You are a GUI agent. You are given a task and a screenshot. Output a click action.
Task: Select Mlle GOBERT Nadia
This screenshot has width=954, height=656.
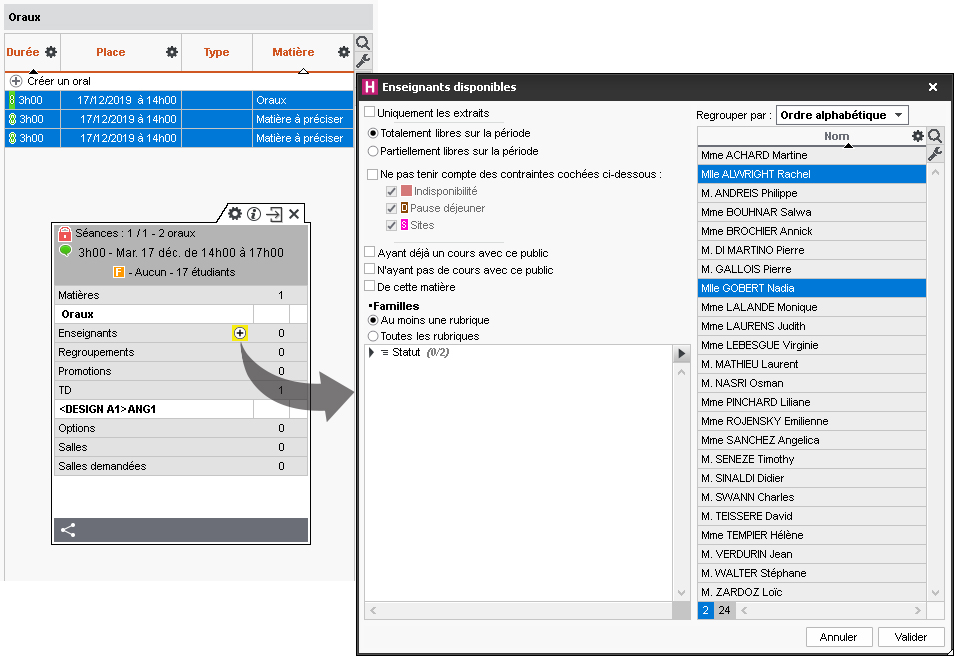tap(812, 288)
